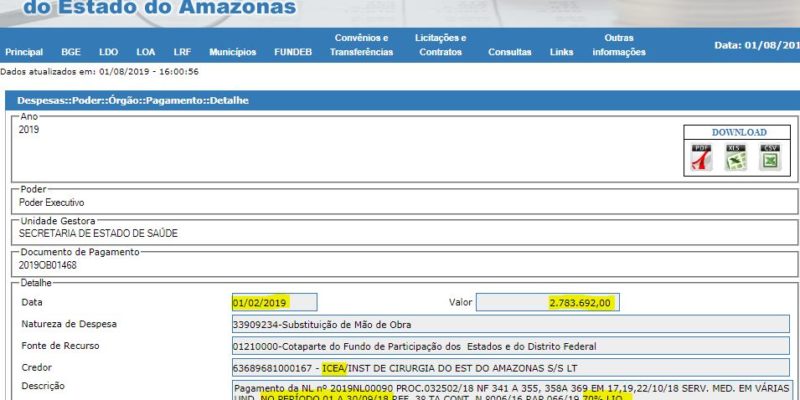The height and width of the screenshot is (400, 800).
Task: Download the report as PDF
Action: pyautogui.click(x=701, y=157)
